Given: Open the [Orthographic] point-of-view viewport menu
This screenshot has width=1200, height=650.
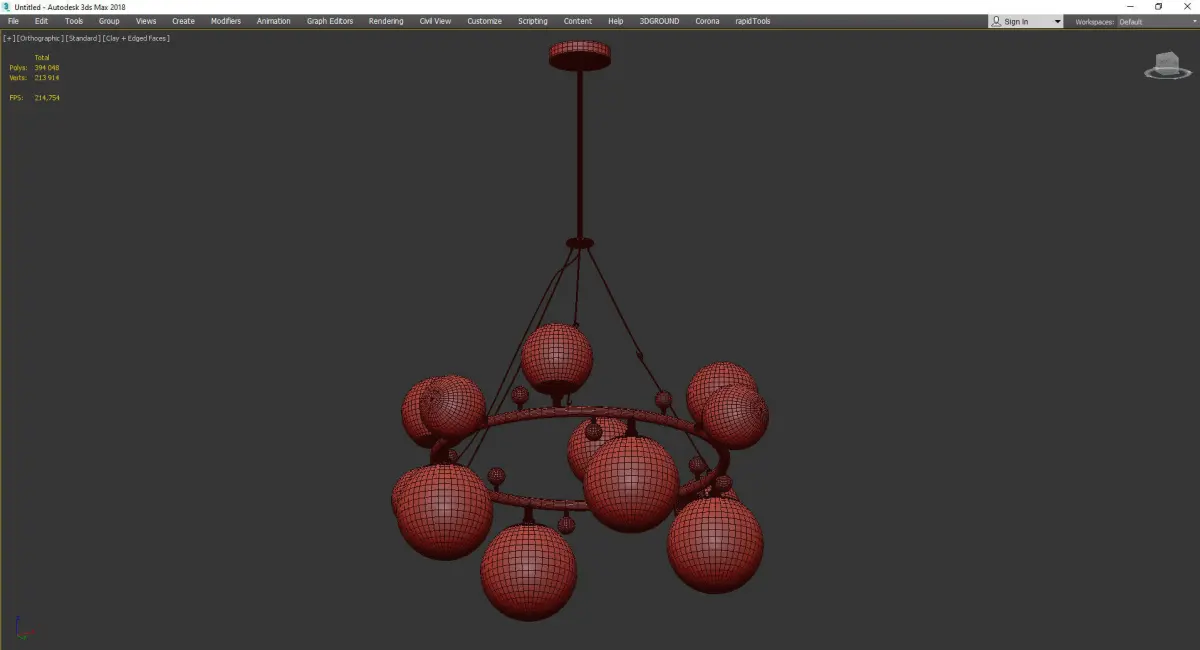Looking at the screenshot, I should click(x=40, y=38).
